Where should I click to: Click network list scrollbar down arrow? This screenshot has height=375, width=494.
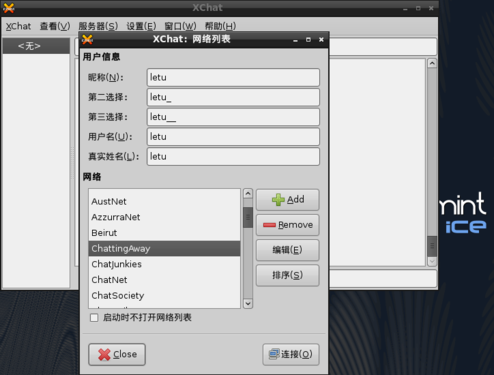[248, 304]
